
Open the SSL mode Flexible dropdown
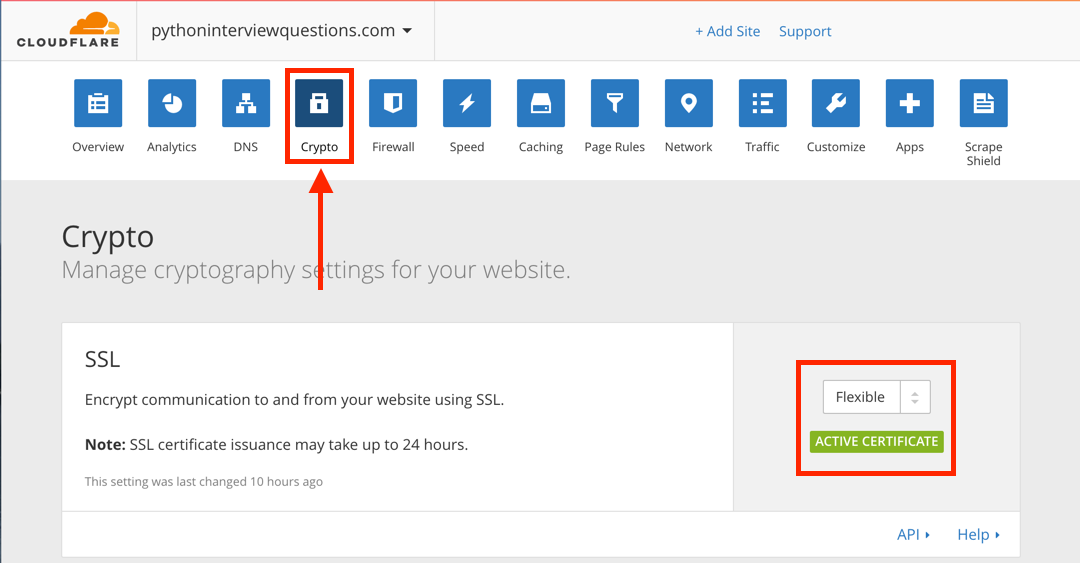[876, 397]
